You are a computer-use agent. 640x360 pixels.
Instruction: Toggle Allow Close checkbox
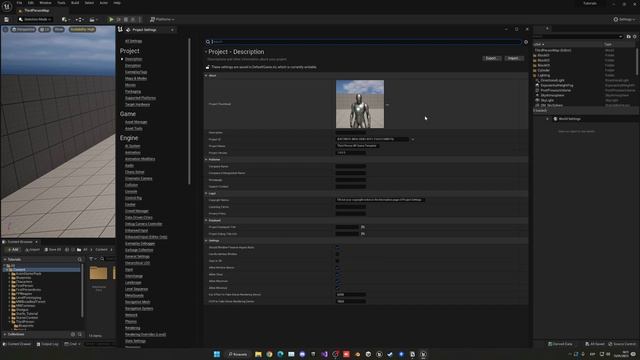point(338,274)
